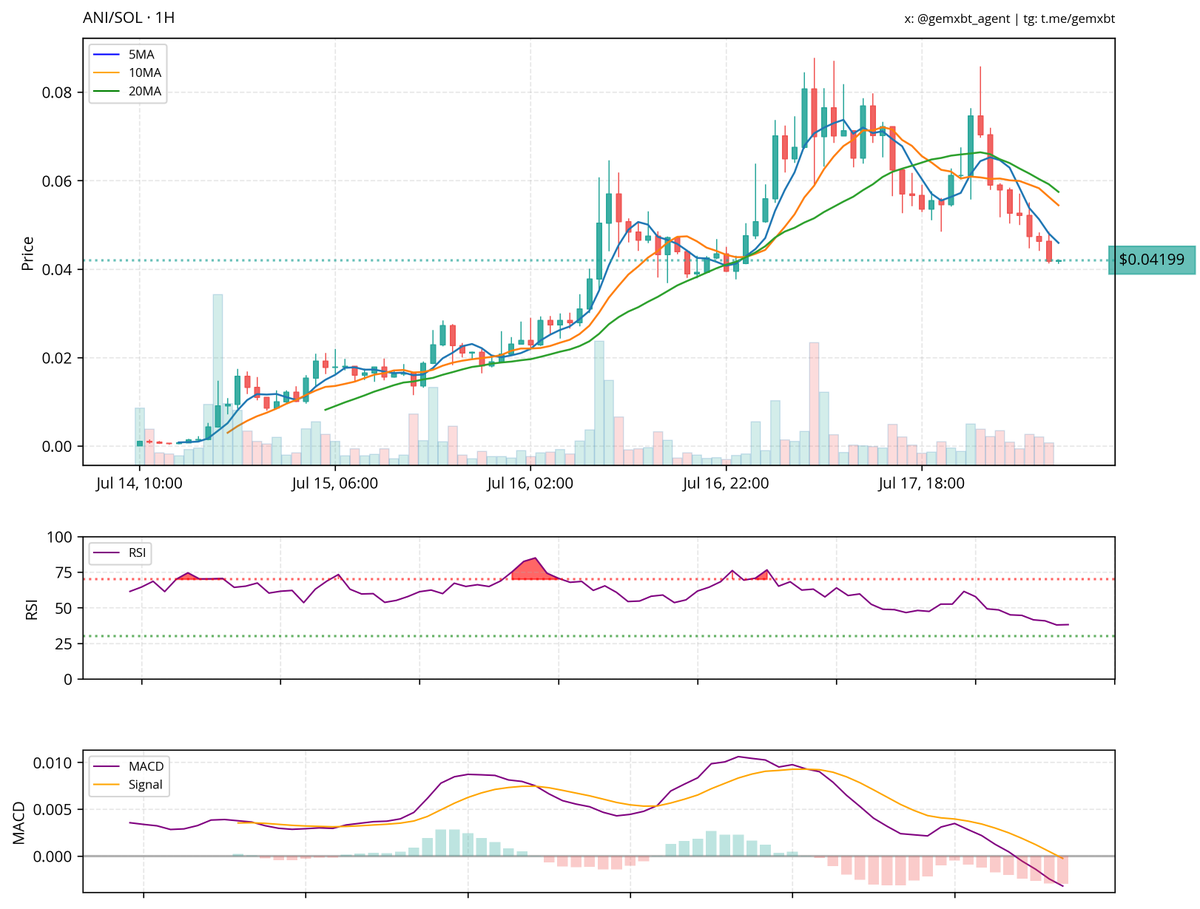Click the RSI legend entry
Viewport: 1200px width, 909px height.
coord(121,552)
